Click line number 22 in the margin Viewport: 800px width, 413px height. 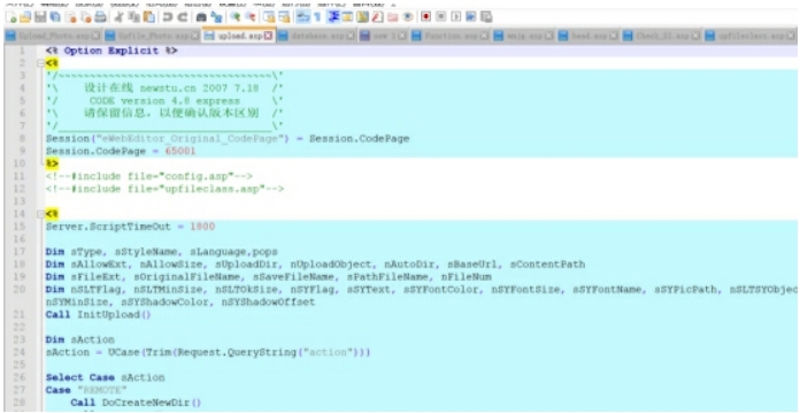(21, 327)
